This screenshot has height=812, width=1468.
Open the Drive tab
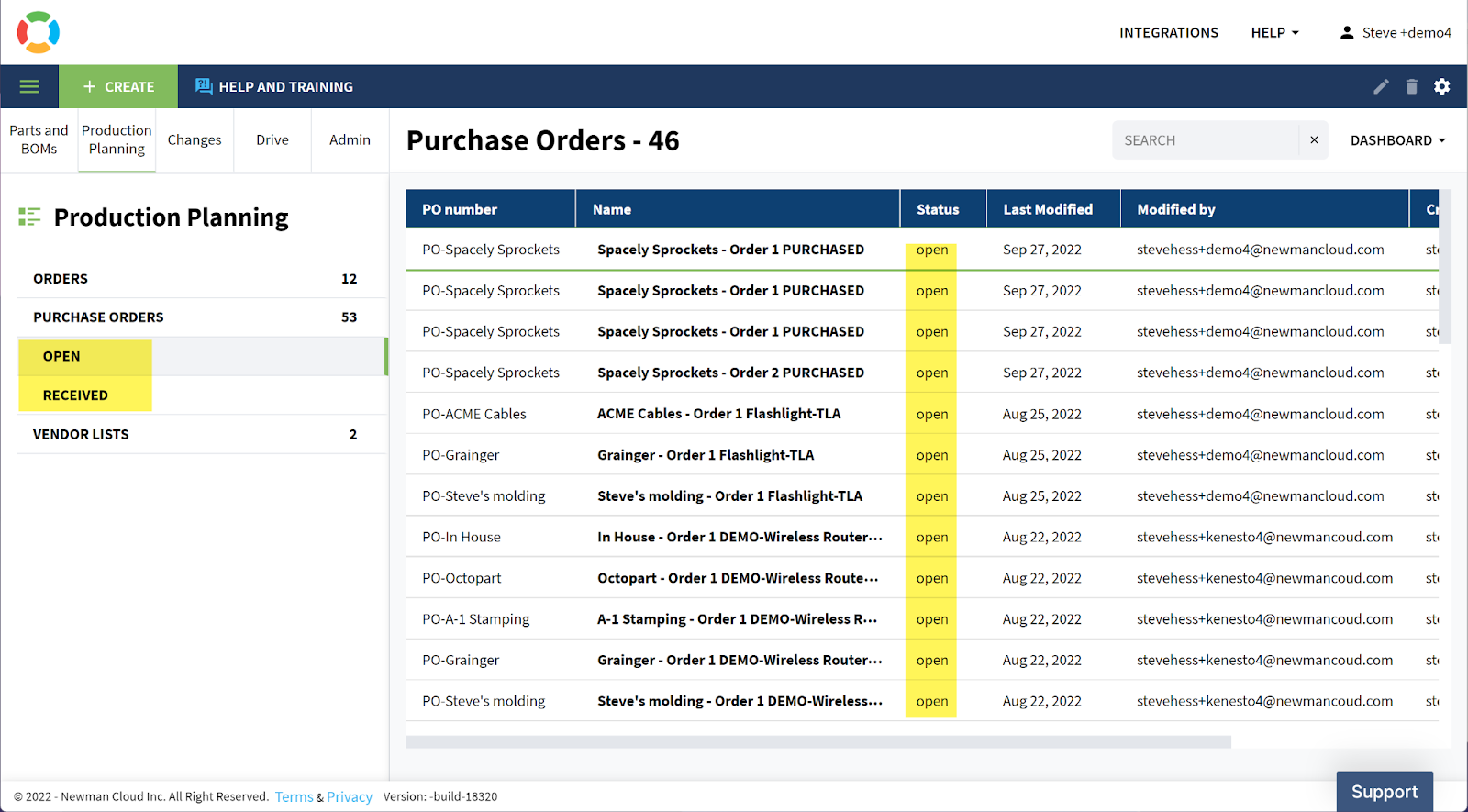(272, 139)
